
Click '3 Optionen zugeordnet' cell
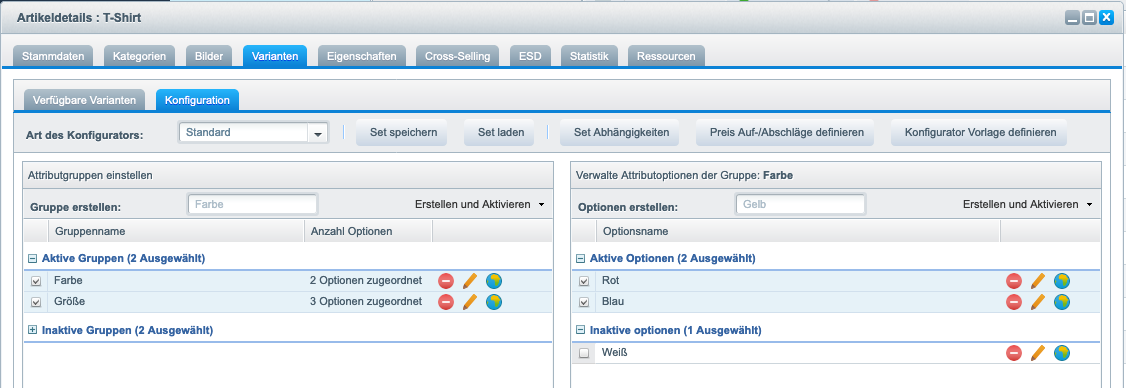coord(366,302)
